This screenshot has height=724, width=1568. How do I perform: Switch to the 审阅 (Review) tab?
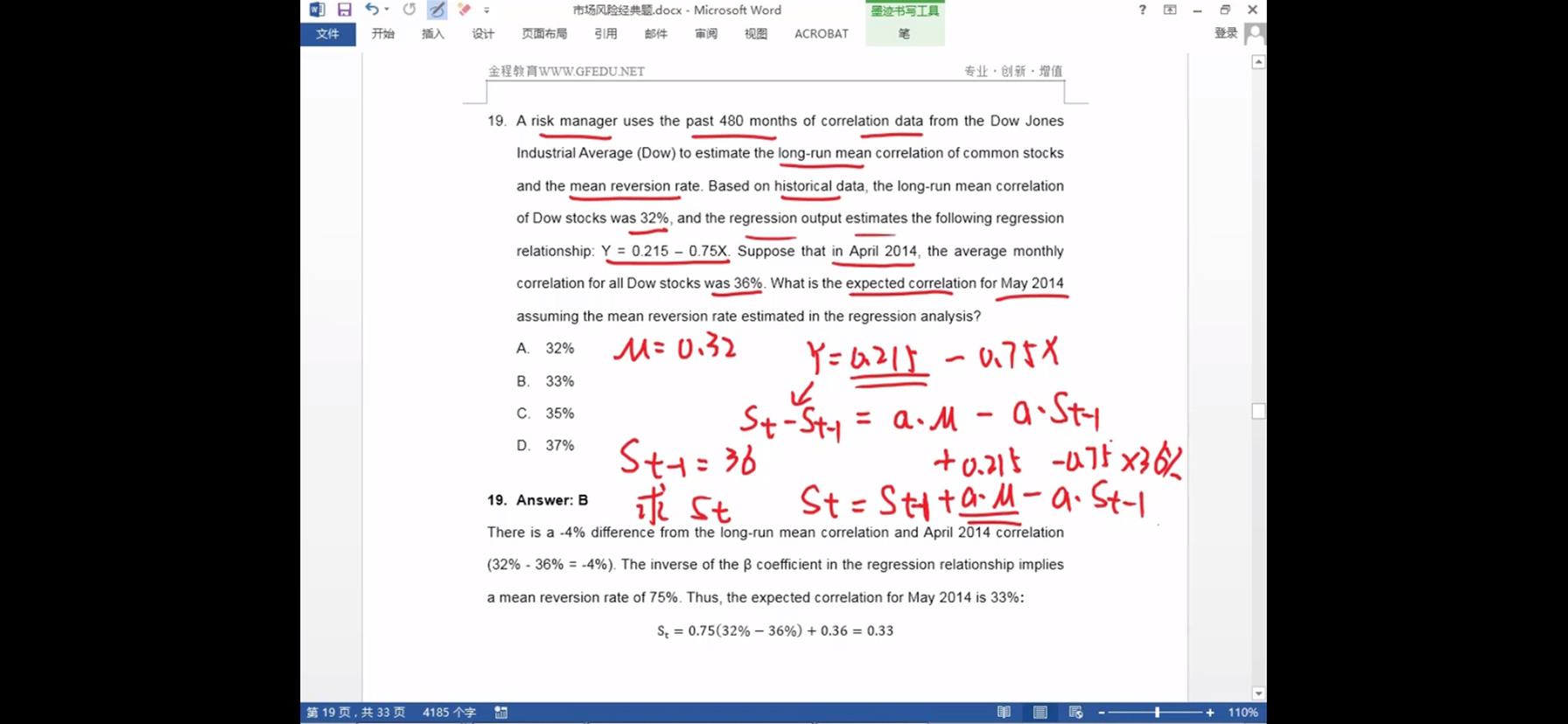pos(706,34)
